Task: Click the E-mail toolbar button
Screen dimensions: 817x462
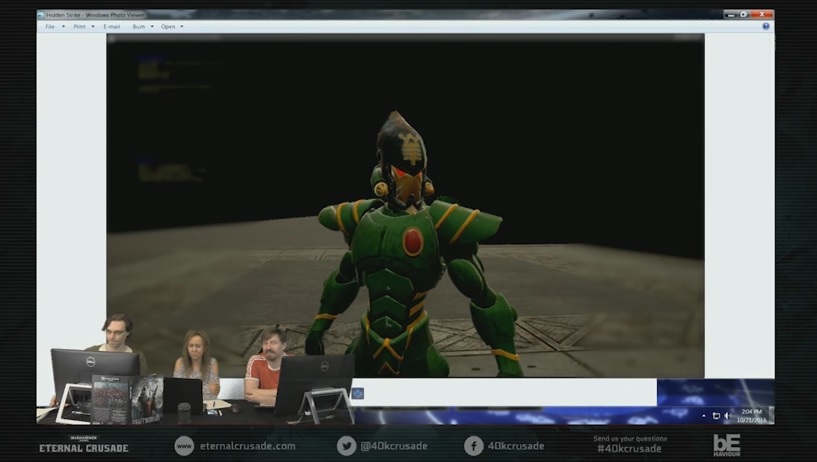Action: 112,27
